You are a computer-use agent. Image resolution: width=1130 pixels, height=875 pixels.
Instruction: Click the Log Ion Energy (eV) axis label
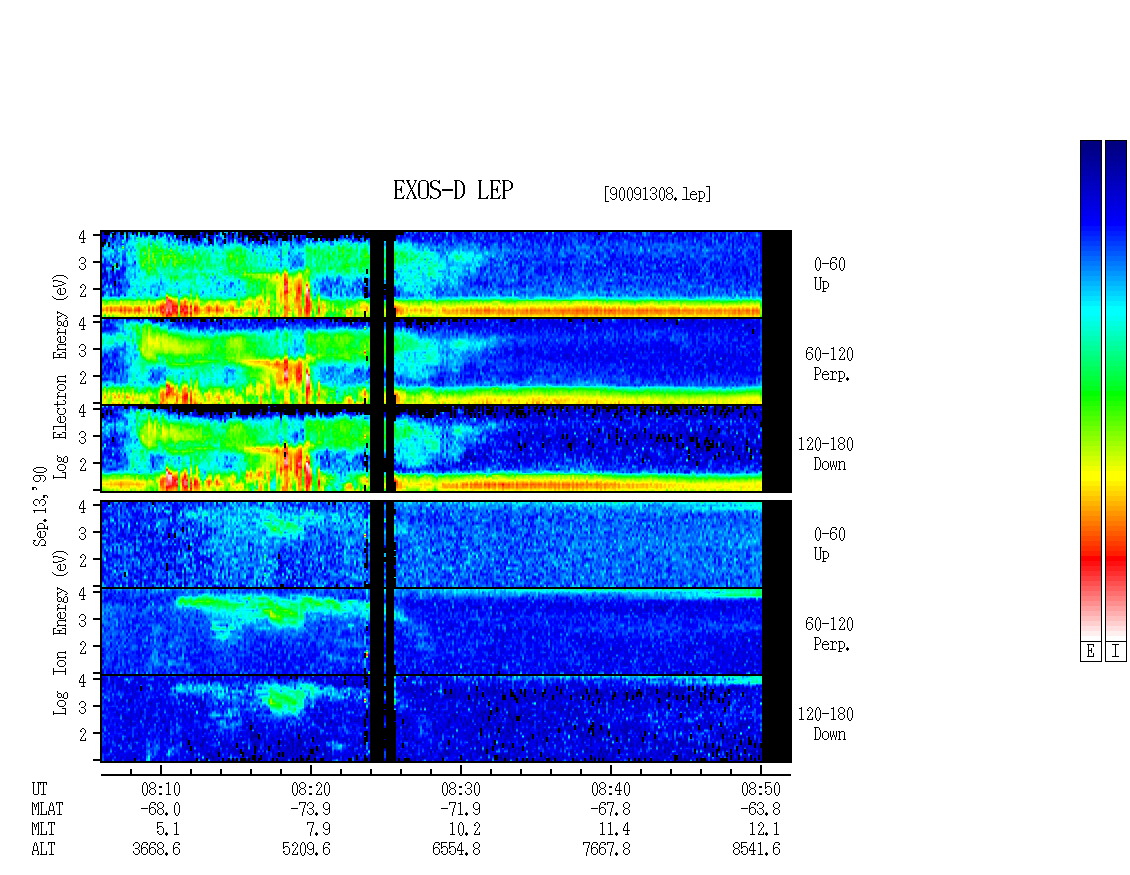click(x=61, y=633)
